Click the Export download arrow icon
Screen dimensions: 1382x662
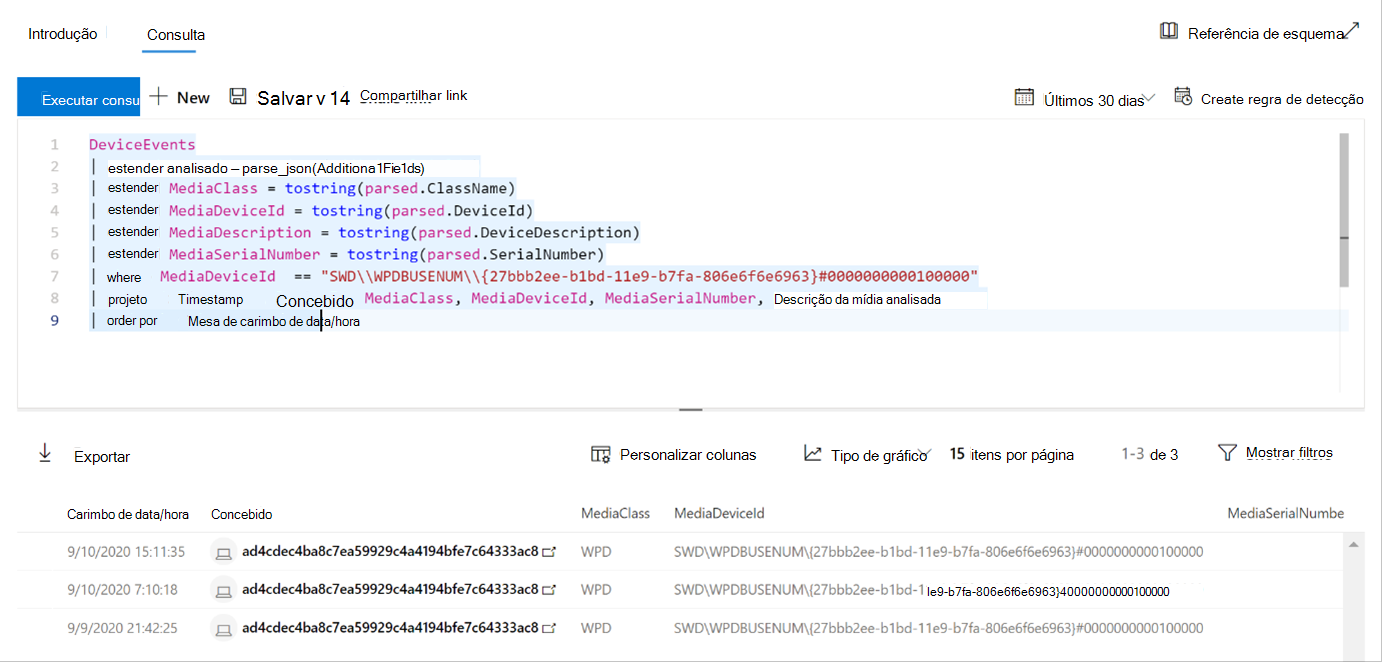tap(45, 453)
